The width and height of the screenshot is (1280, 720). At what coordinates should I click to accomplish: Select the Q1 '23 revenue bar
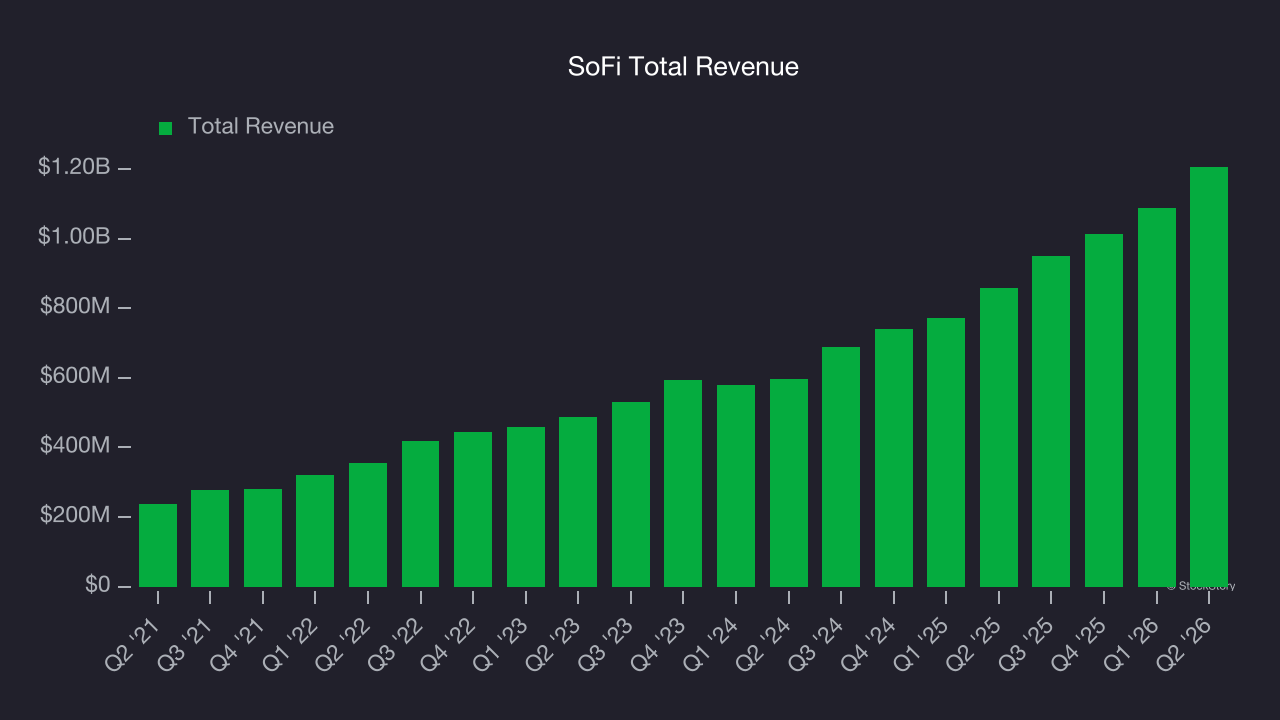[x=526, y=507]
